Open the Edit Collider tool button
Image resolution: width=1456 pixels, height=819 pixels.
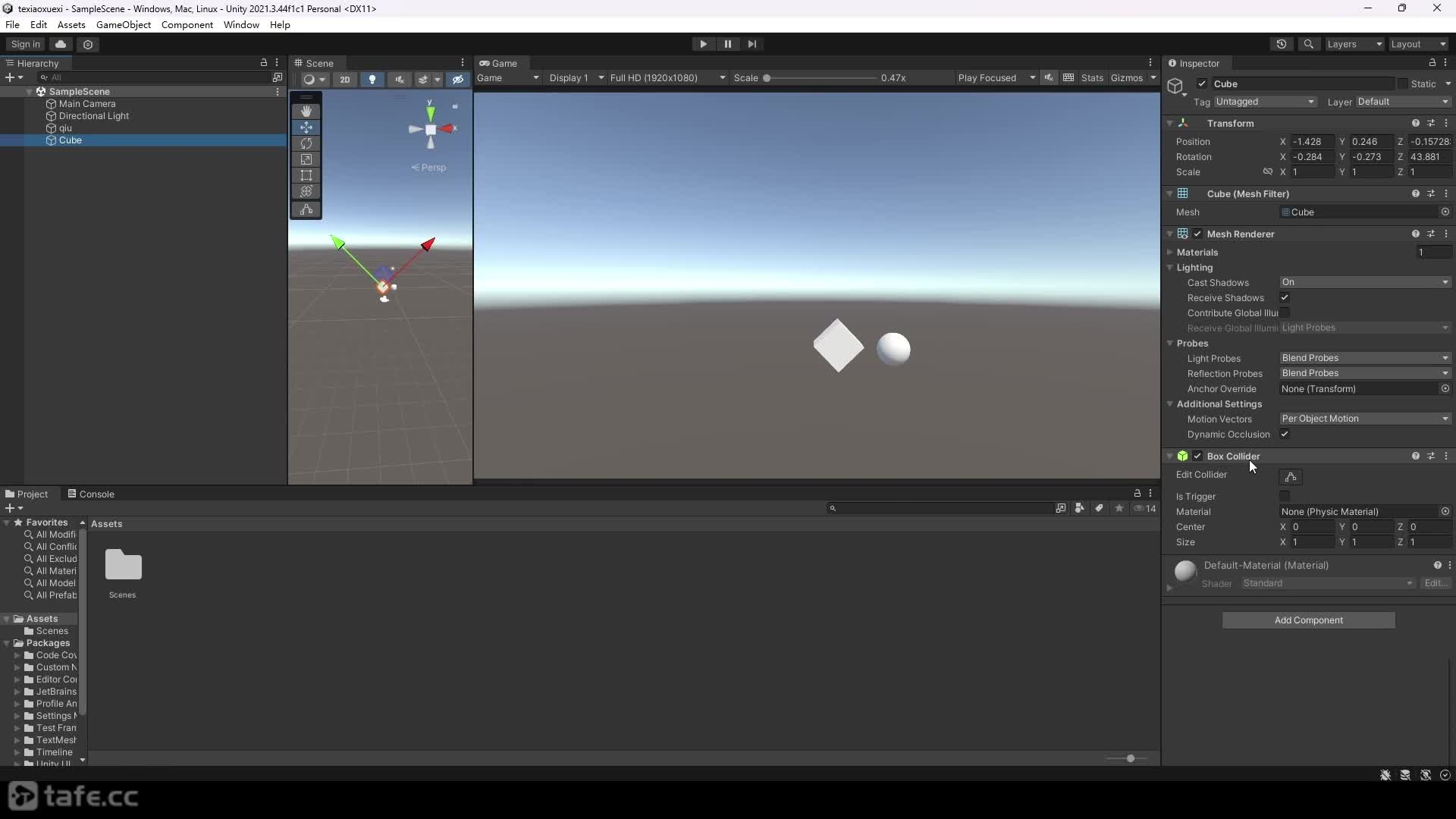pyautogui.click(x=1291, y=477)
